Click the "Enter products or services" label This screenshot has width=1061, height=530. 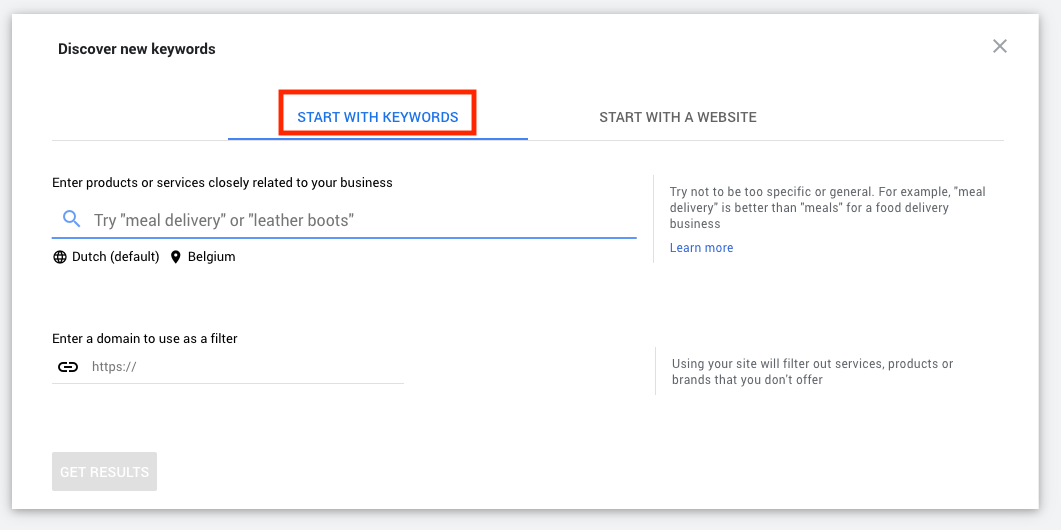222,183
